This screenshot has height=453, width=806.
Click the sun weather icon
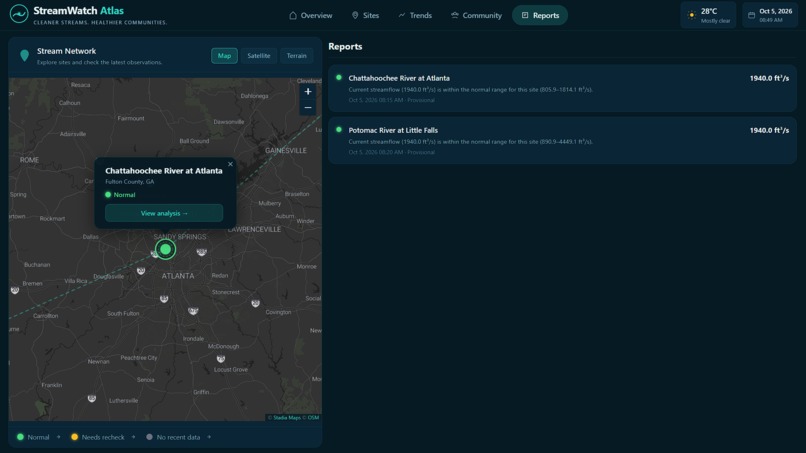coord(692,15)
